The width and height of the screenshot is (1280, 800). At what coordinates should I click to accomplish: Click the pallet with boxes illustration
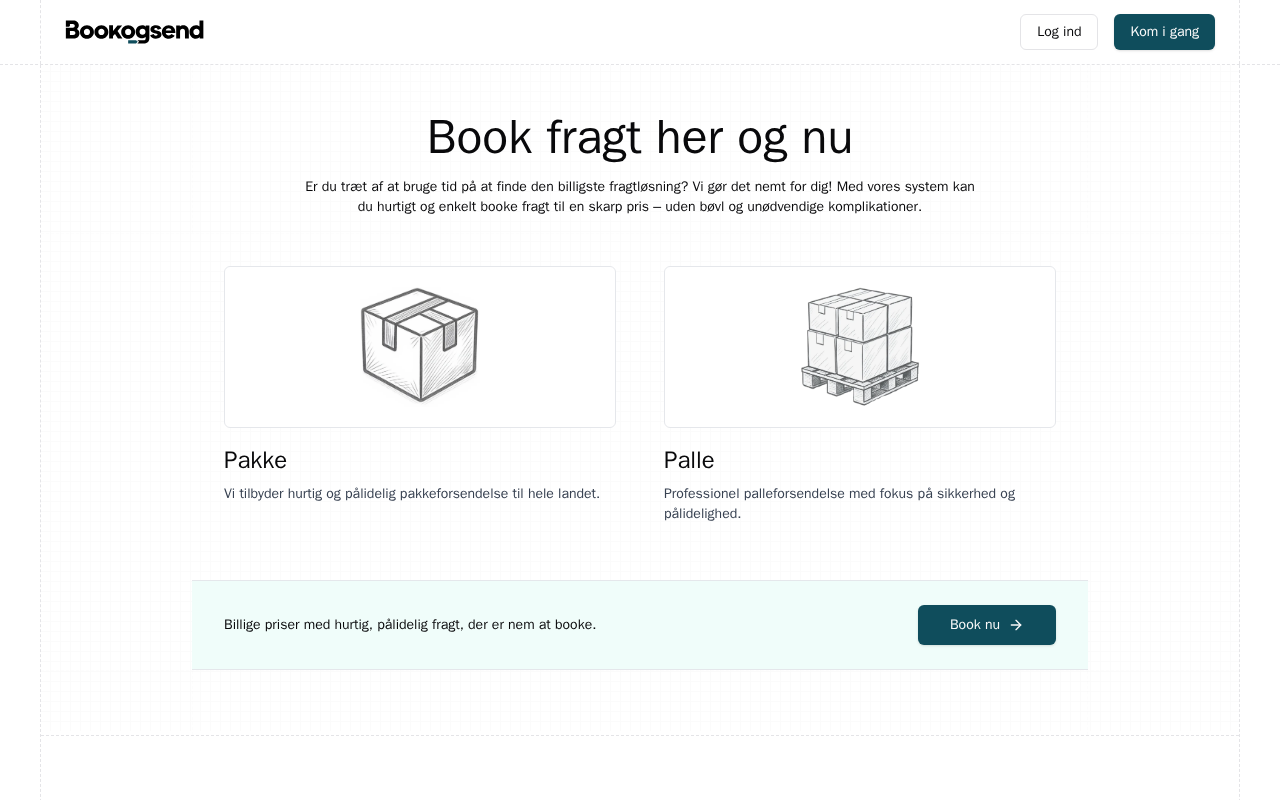click(860, 346)
